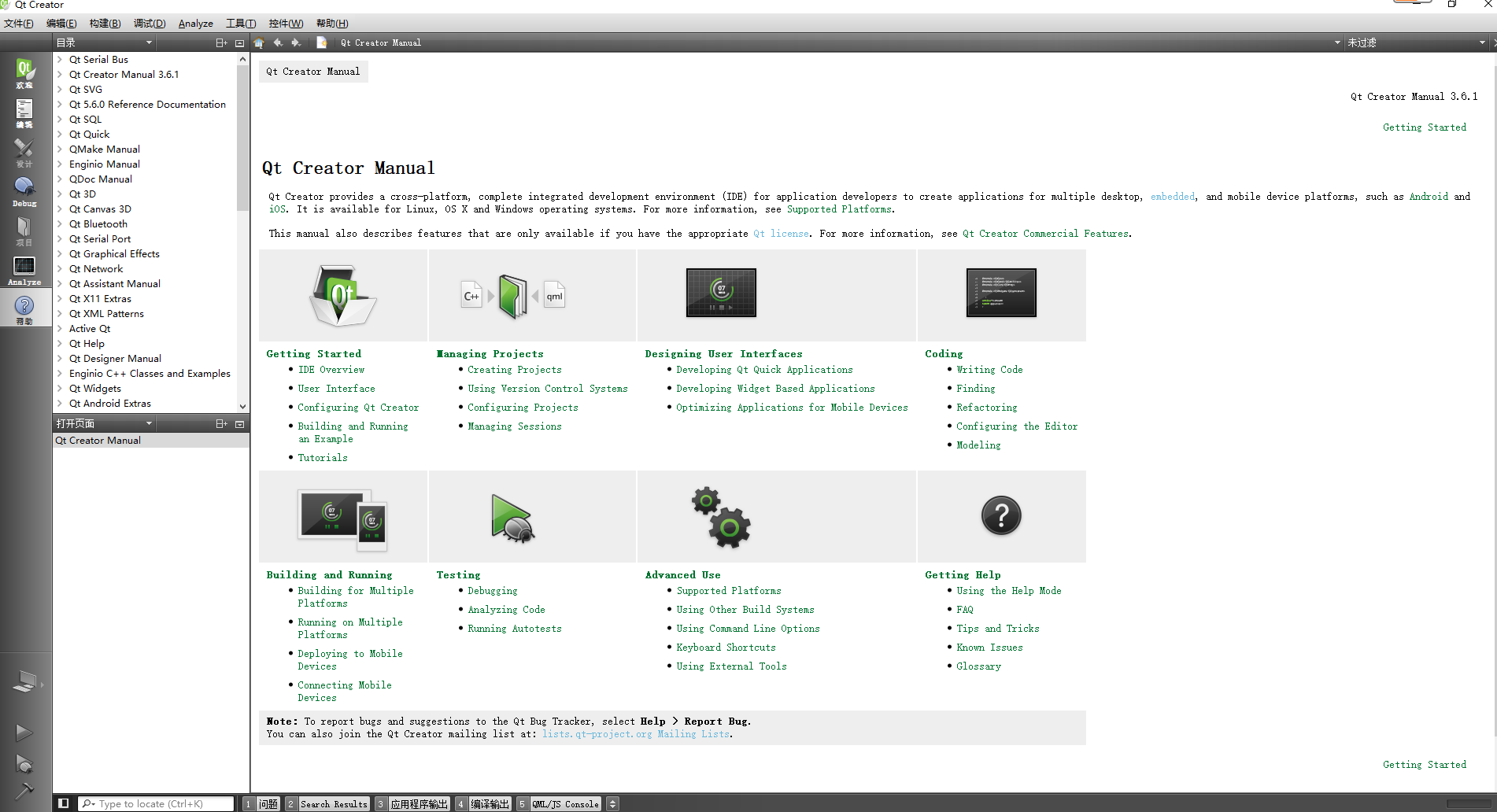
Task: Click the Run (play) button
Action: 24,733
